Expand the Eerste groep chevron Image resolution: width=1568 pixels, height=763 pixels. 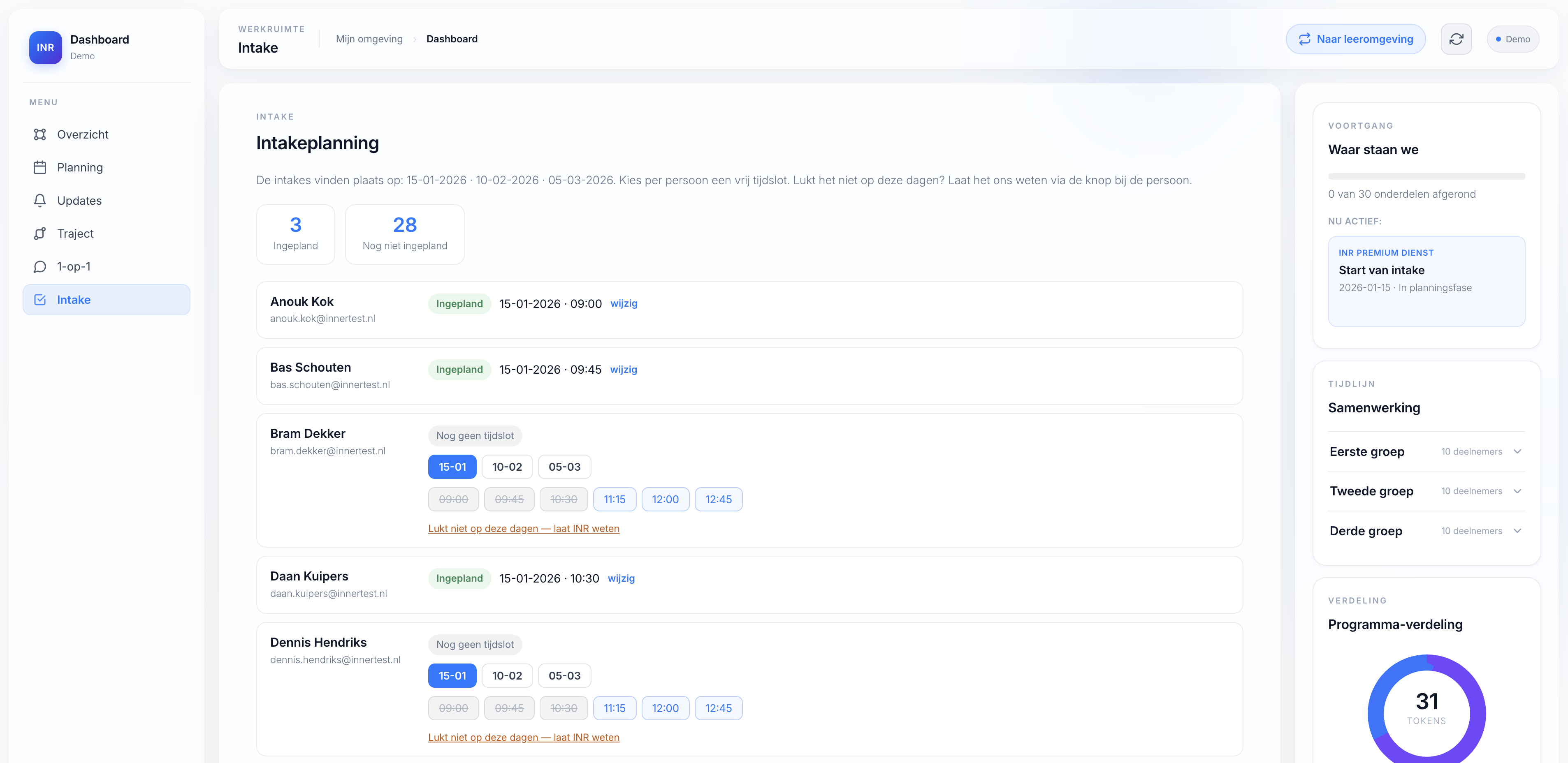(1517, 451)
